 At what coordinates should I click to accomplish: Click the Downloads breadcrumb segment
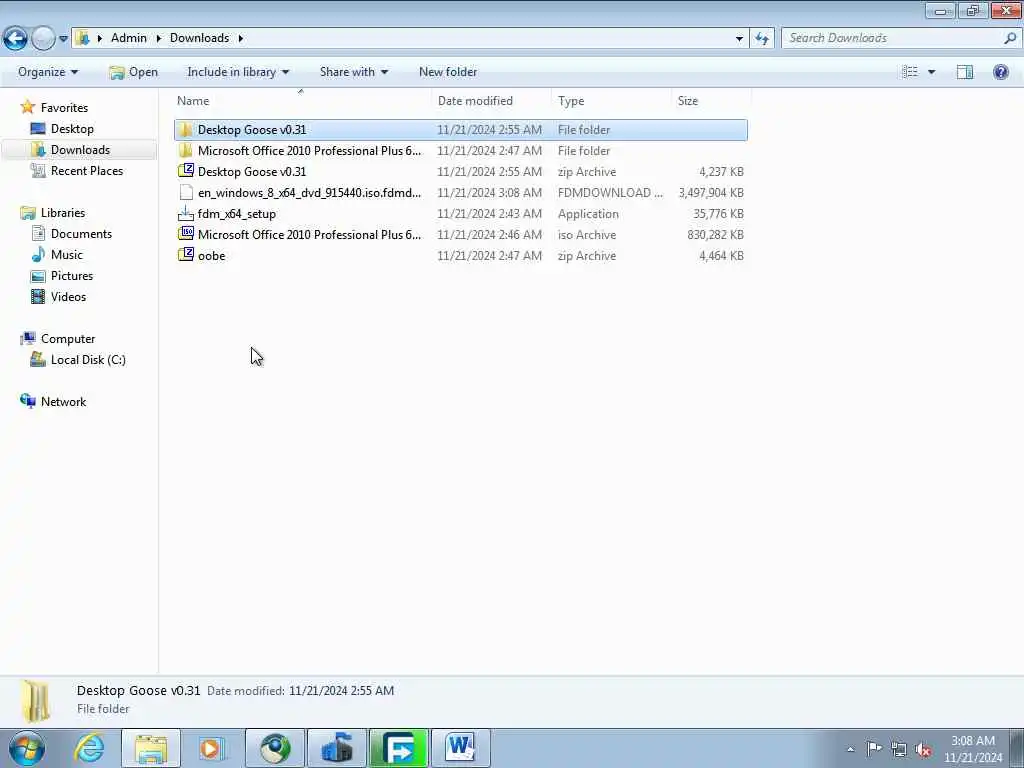pyautogui.click(x=199, y=38)
